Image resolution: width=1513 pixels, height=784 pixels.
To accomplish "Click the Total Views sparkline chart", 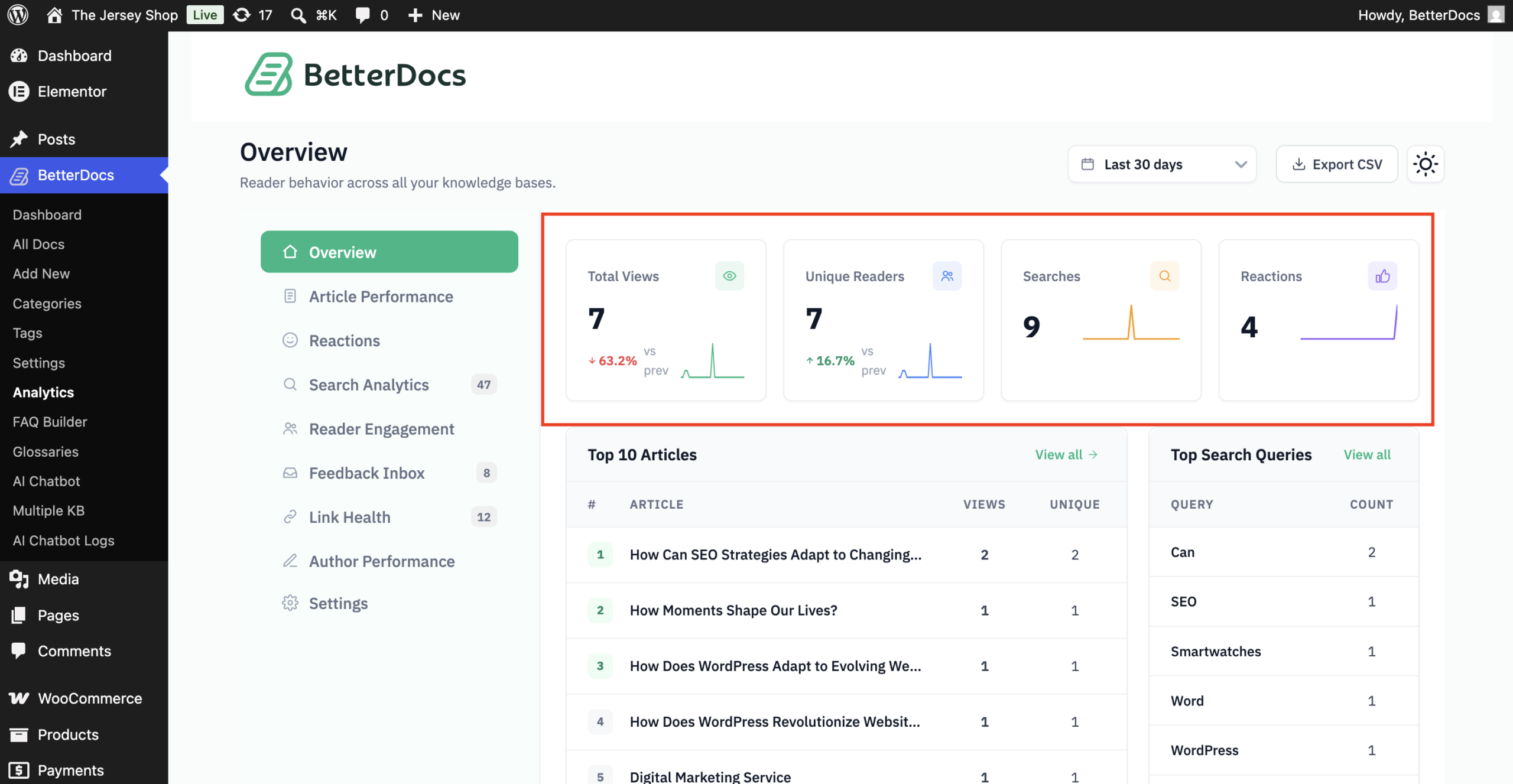I will pos(713,360).
